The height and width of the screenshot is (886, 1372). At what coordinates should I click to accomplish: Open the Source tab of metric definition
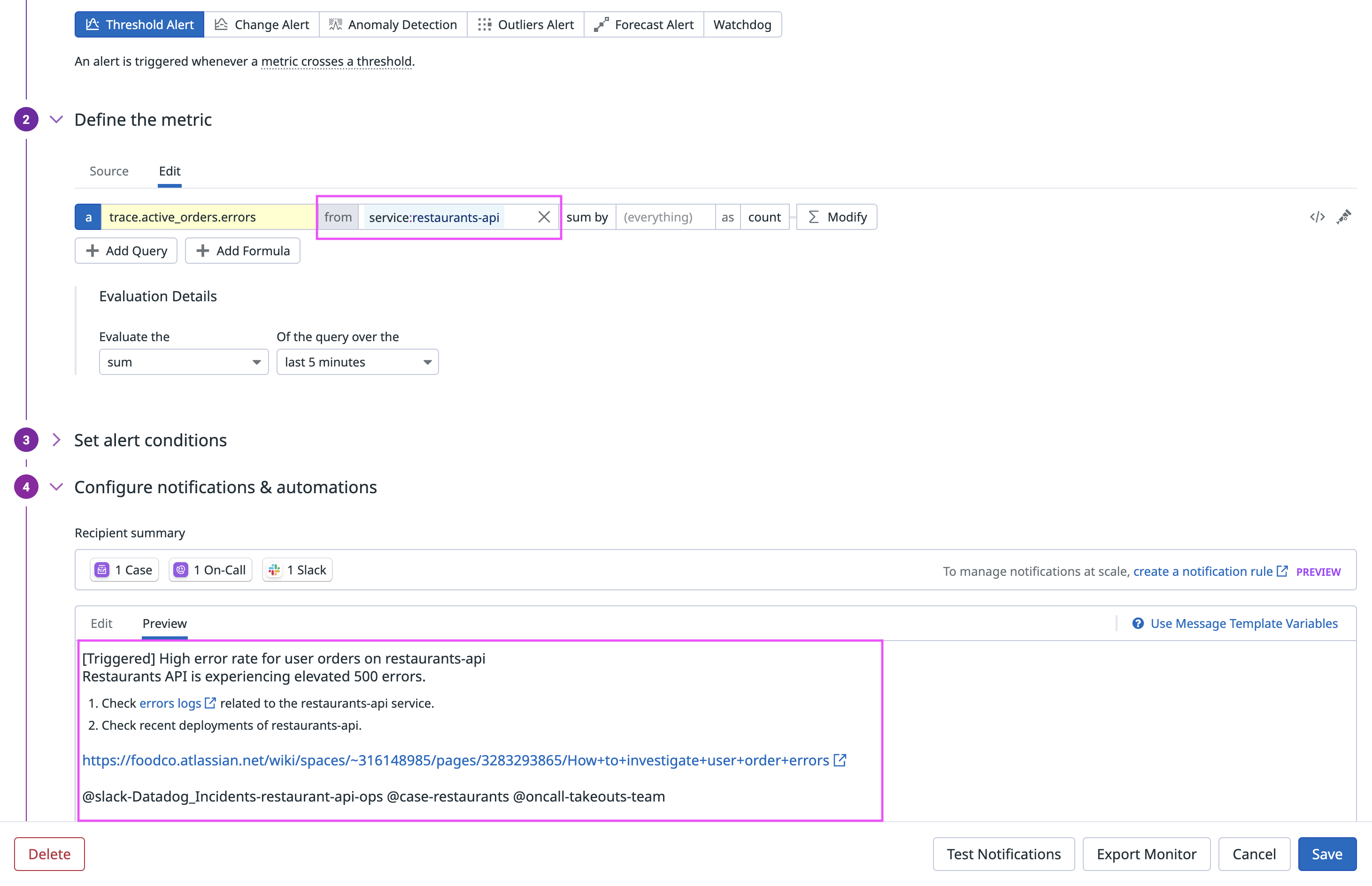[109, 171]
